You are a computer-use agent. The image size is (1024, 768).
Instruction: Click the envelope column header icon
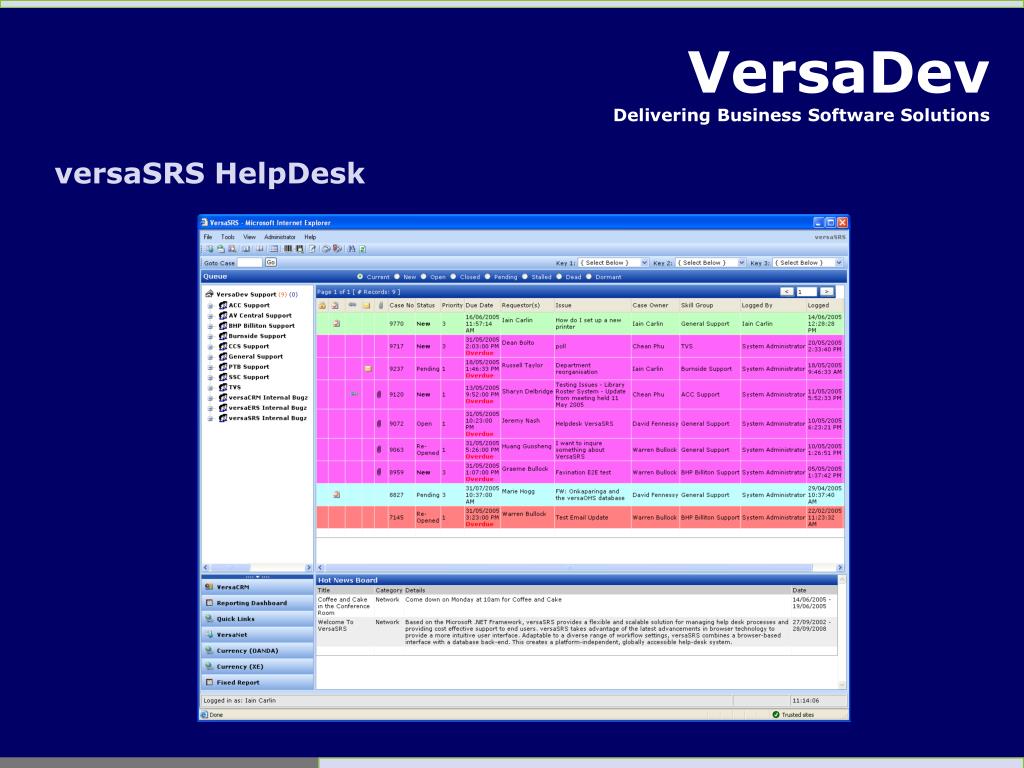366,305
